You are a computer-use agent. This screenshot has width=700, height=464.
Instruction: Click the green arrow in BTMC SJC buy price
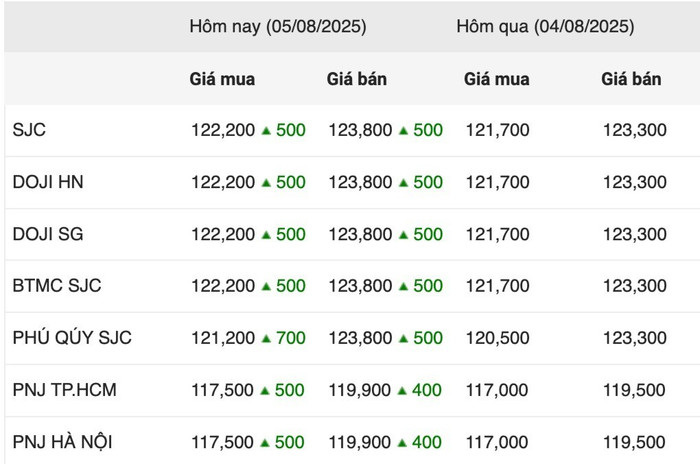pos(266,286)
